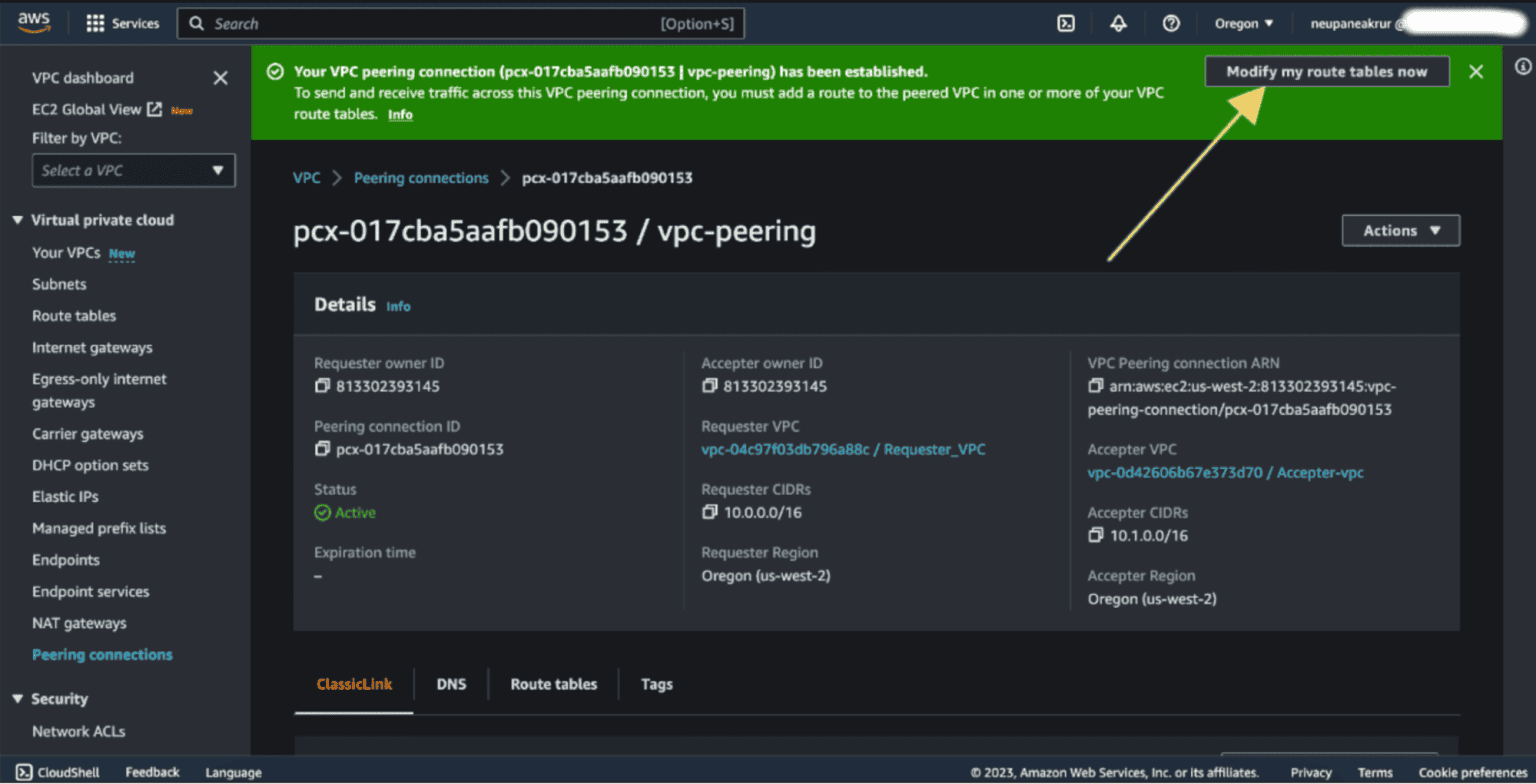Focus the top Search field

pyautogui.click(x=461, y=23)
